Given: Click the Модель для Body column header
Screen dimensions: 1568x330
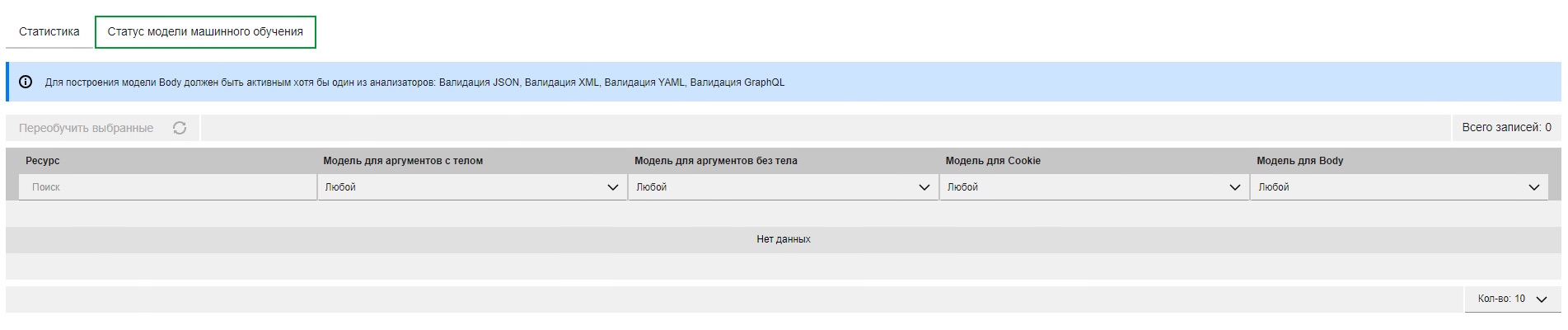Looking at the screenshot, I should (x=1299, y=161).
